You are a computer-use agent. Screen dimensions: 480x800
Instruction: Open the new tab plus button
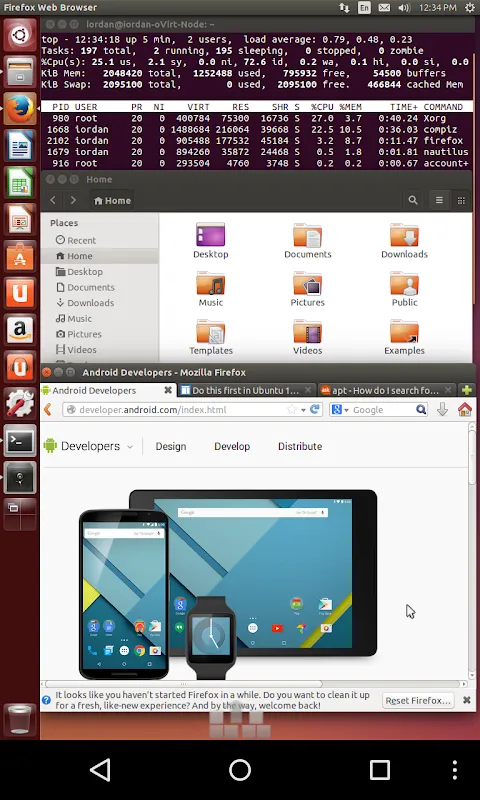tap(467, 390)
